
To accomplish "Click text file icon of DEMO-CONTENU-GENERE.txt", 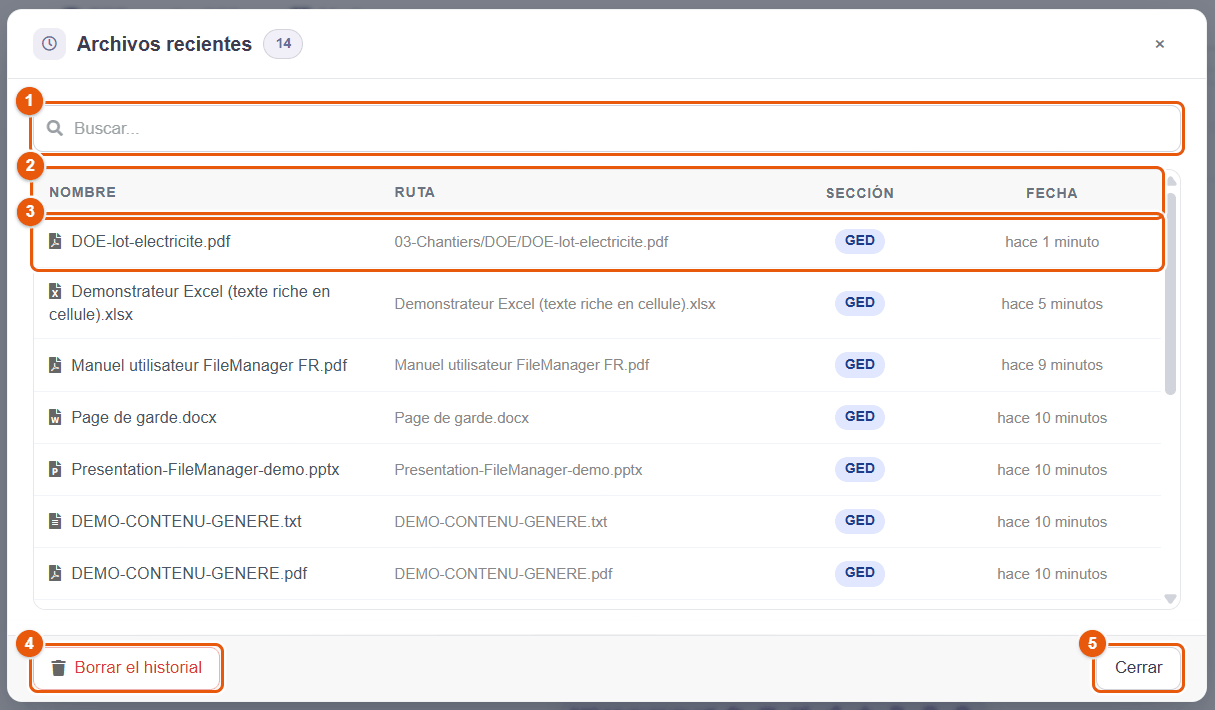I will click(55, 521).
